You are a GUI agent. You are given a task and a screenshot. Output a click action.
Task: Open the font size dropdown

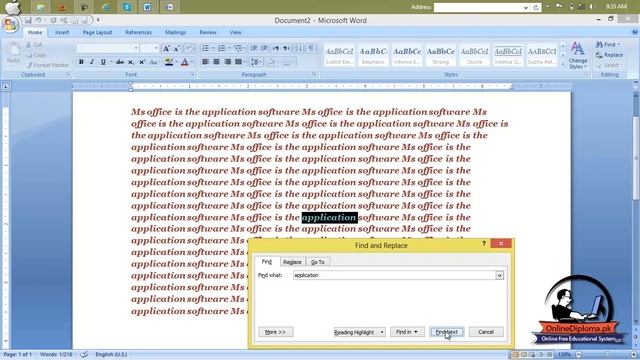[156, 49]
